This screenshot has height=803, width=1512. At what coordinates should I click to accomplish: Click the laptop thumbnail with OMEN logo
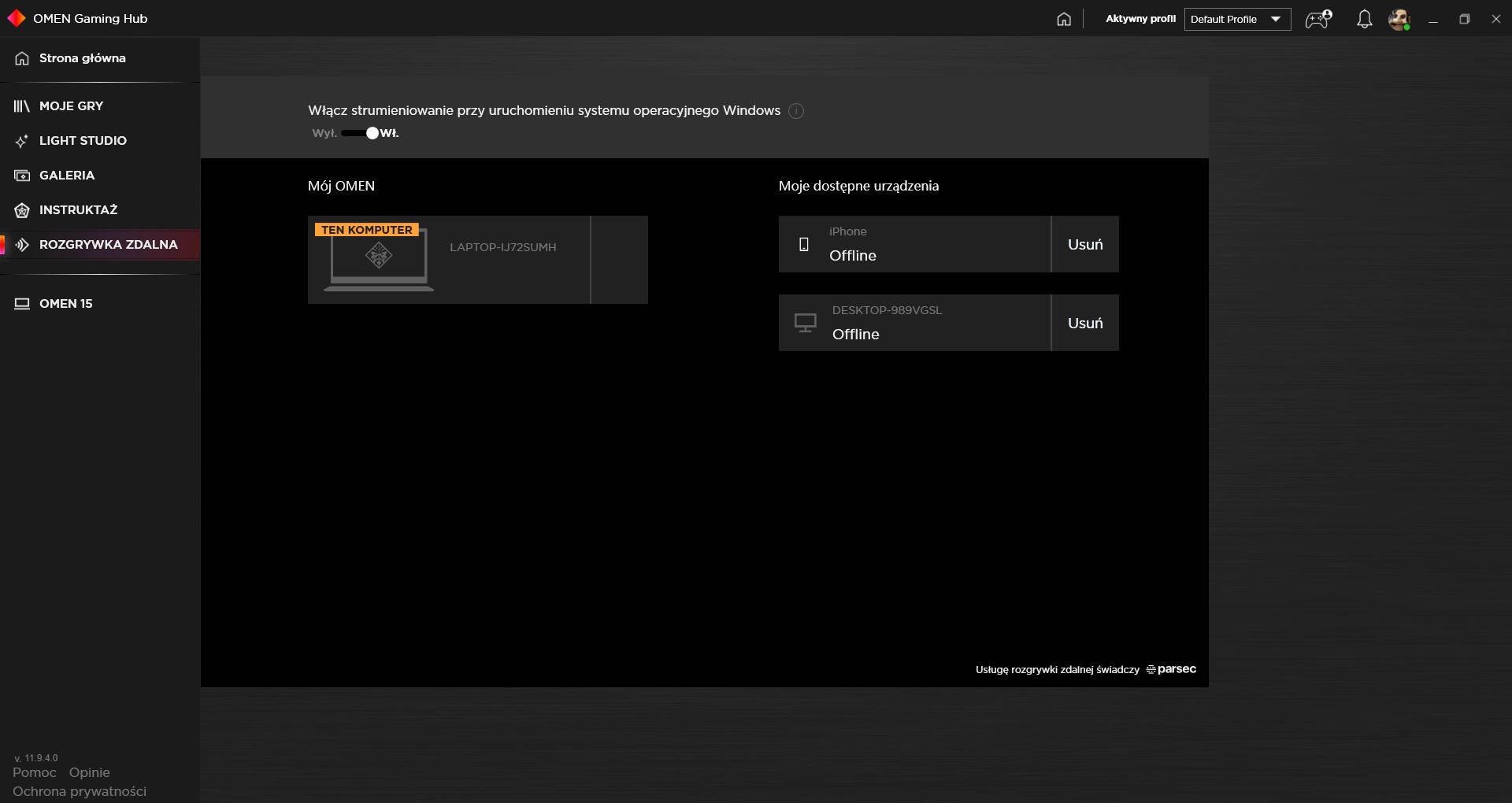[x=379, y=259]
